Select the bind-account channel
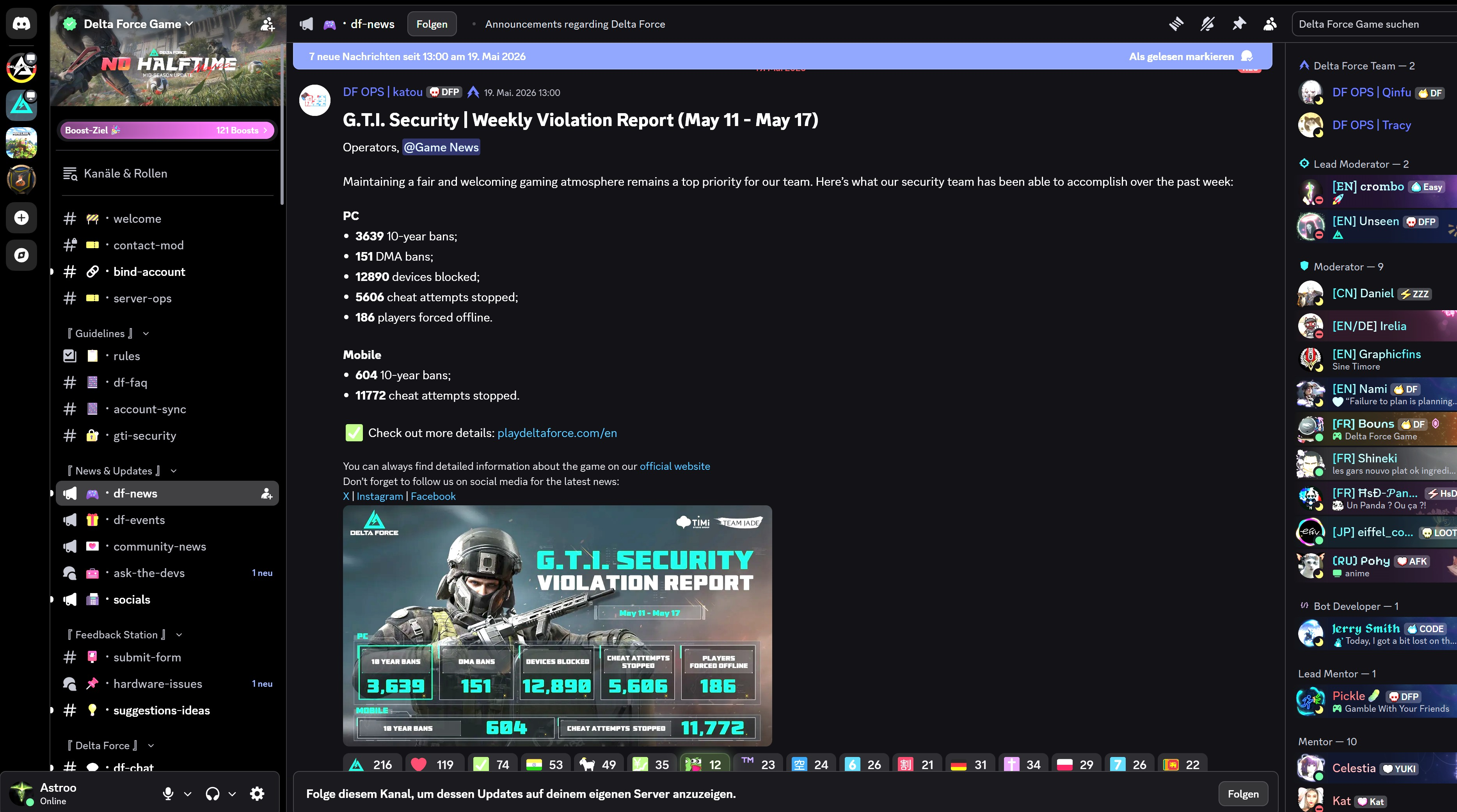 click(168, 272)
